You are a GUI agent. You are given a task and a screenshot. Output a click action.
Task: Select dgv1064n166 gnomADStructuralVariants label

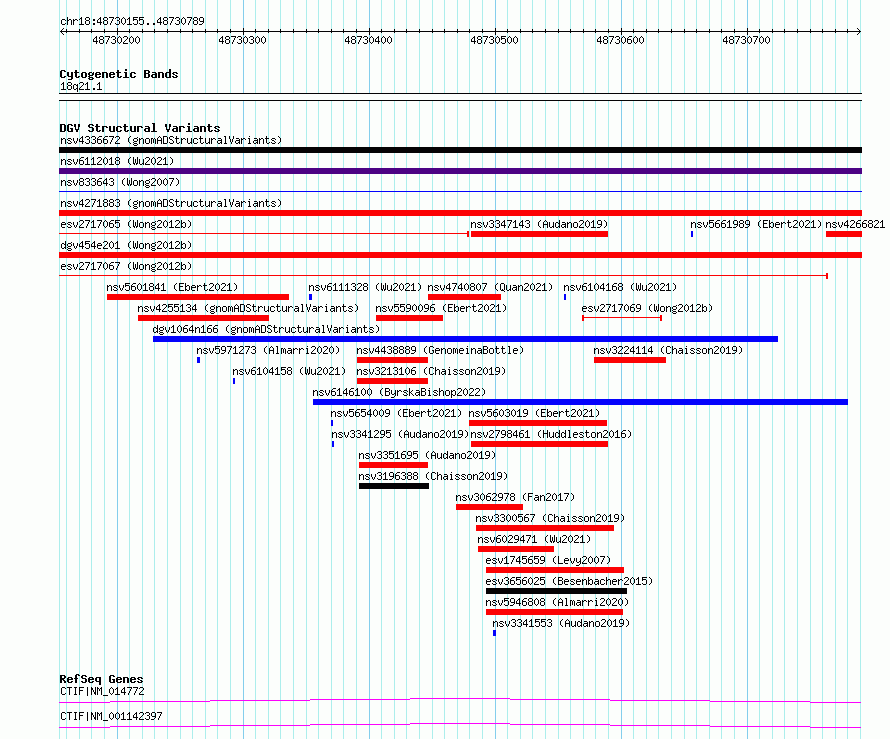click(266, 329)
